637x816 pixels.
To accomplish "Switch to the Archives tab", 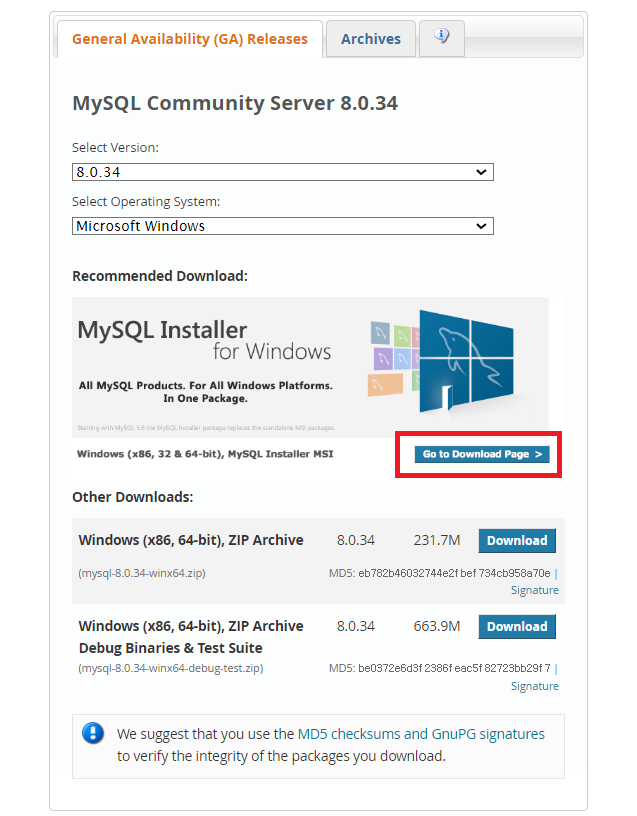I will click(371, 39).
